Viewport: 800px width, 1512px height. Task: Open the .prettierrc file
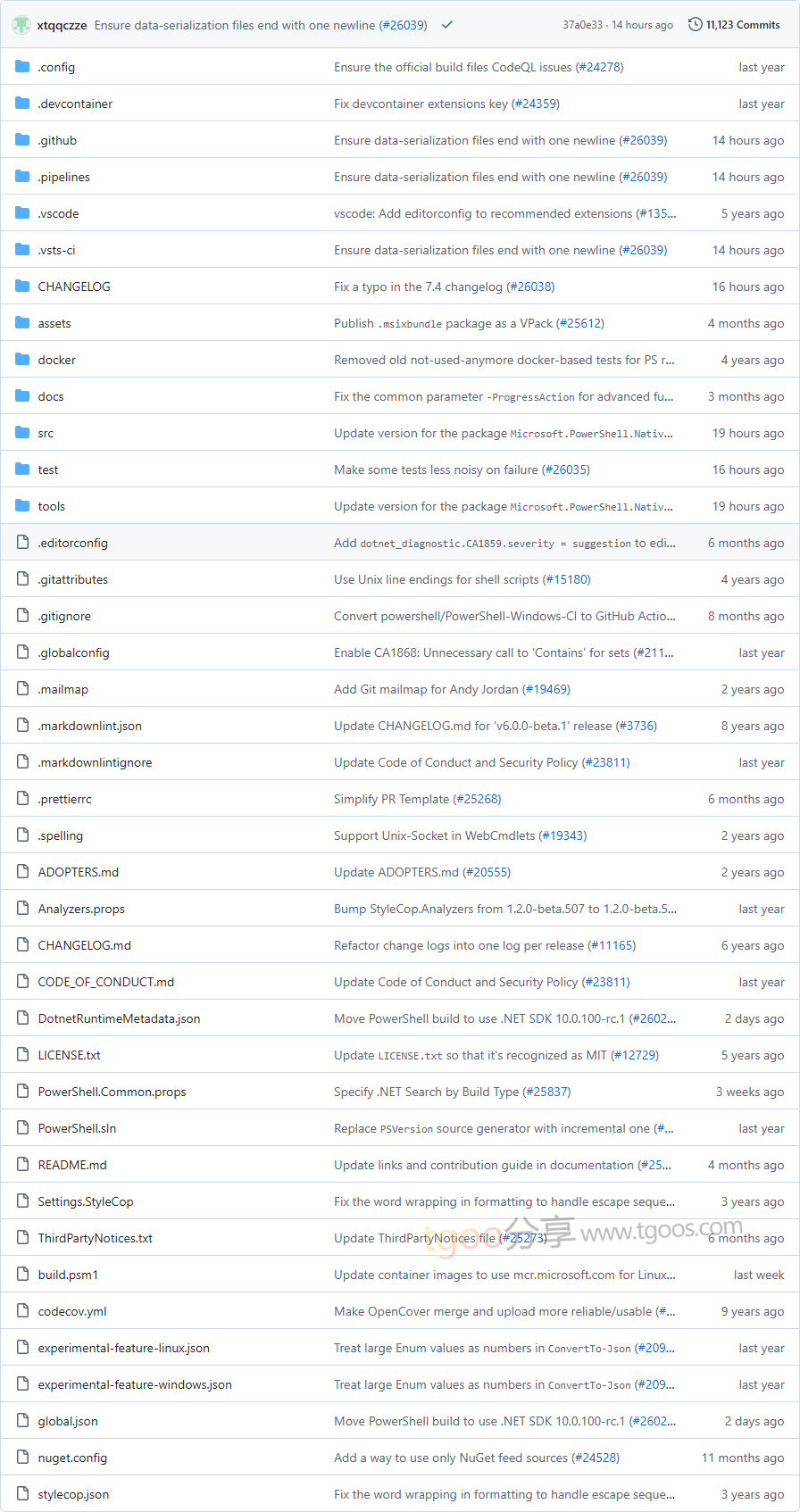(64, 799)
